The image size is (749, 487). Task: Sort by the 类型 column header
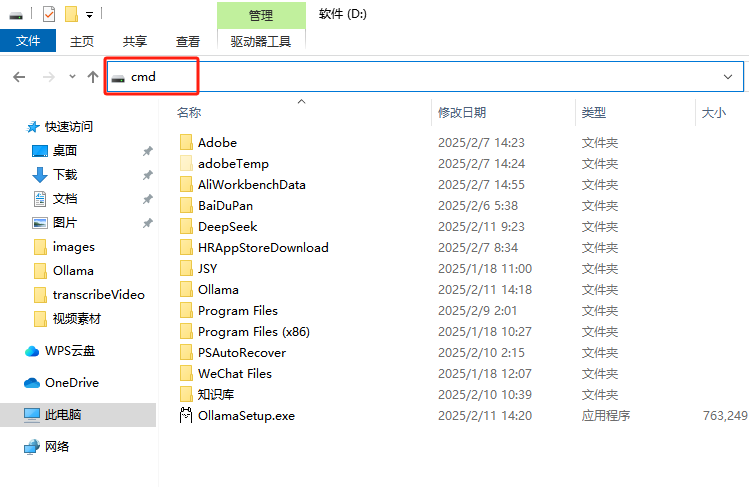[594, 113]
